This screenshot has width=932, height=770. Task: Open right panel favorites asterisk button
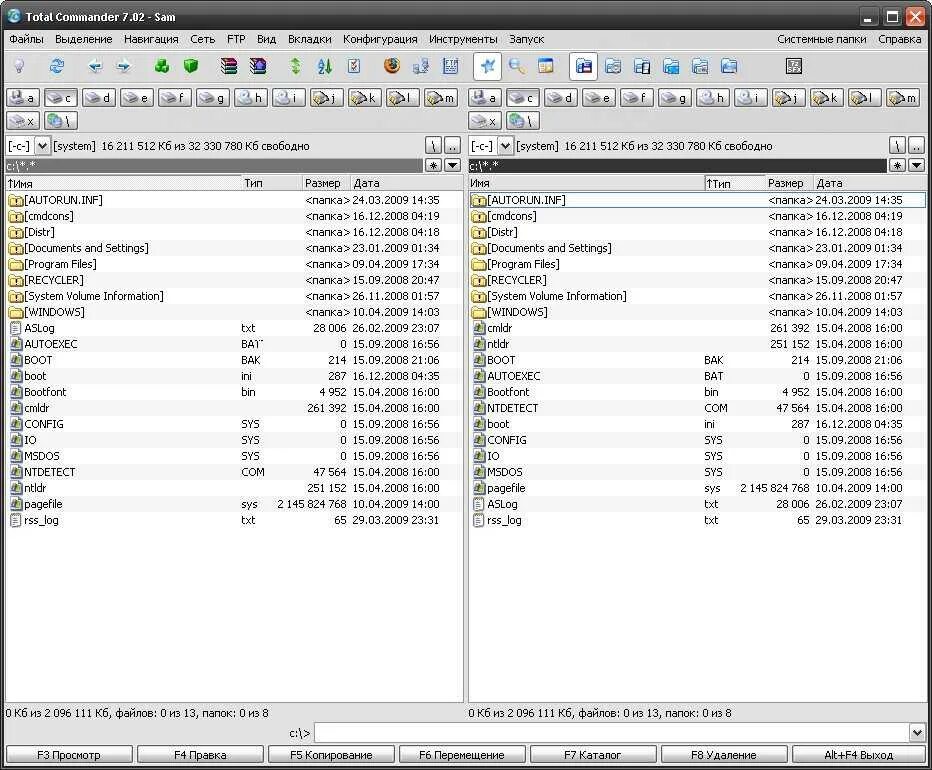point(897,165)
